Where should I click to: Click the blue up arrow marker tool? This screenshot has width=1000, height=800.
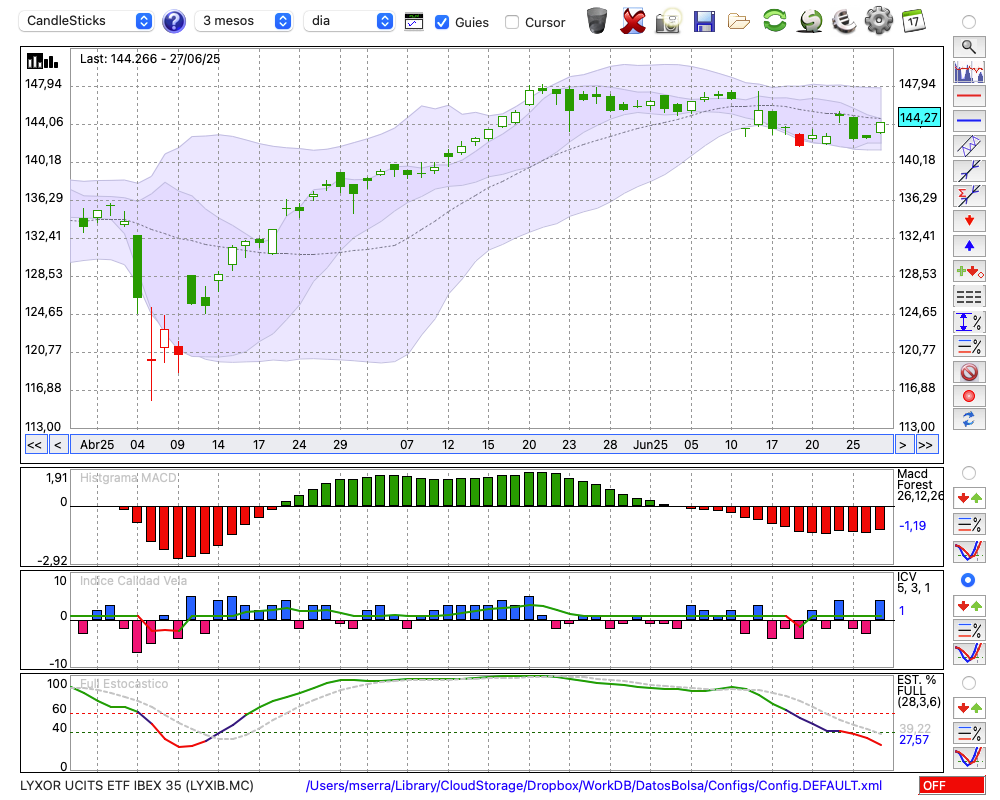pos(969,246)
